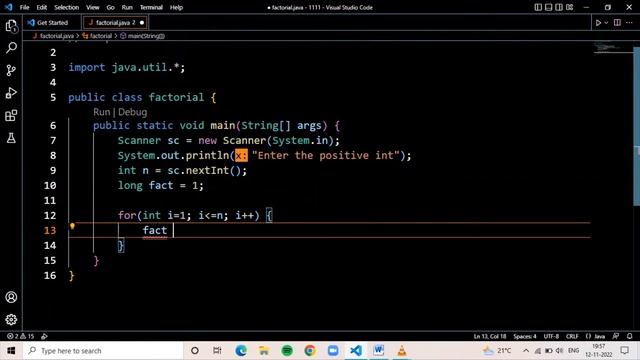Open Cortana circle on taskbar

tap(195, 351)
